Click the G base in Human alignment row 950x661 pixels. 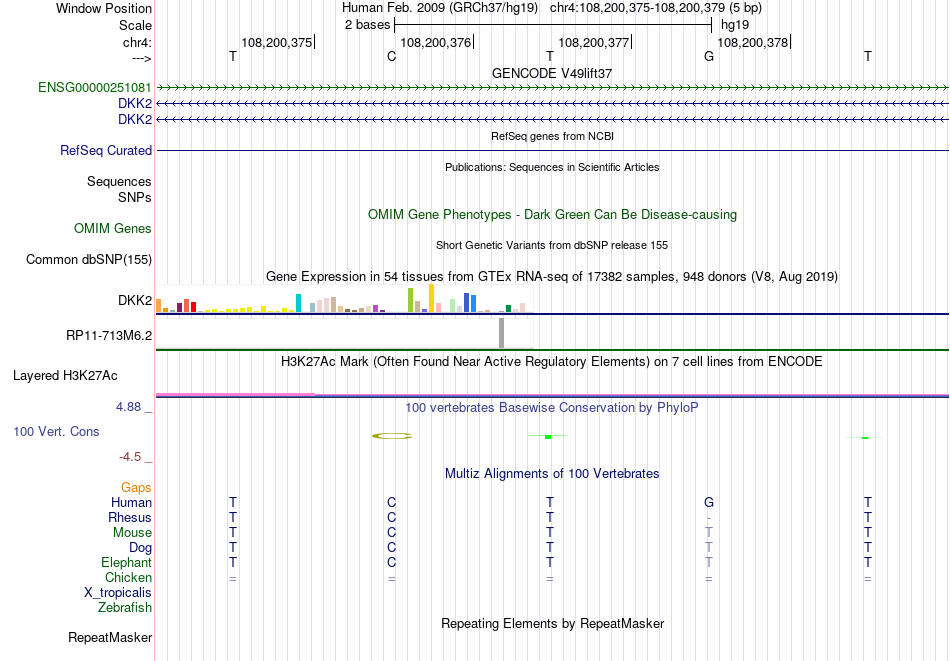[709, 502]
